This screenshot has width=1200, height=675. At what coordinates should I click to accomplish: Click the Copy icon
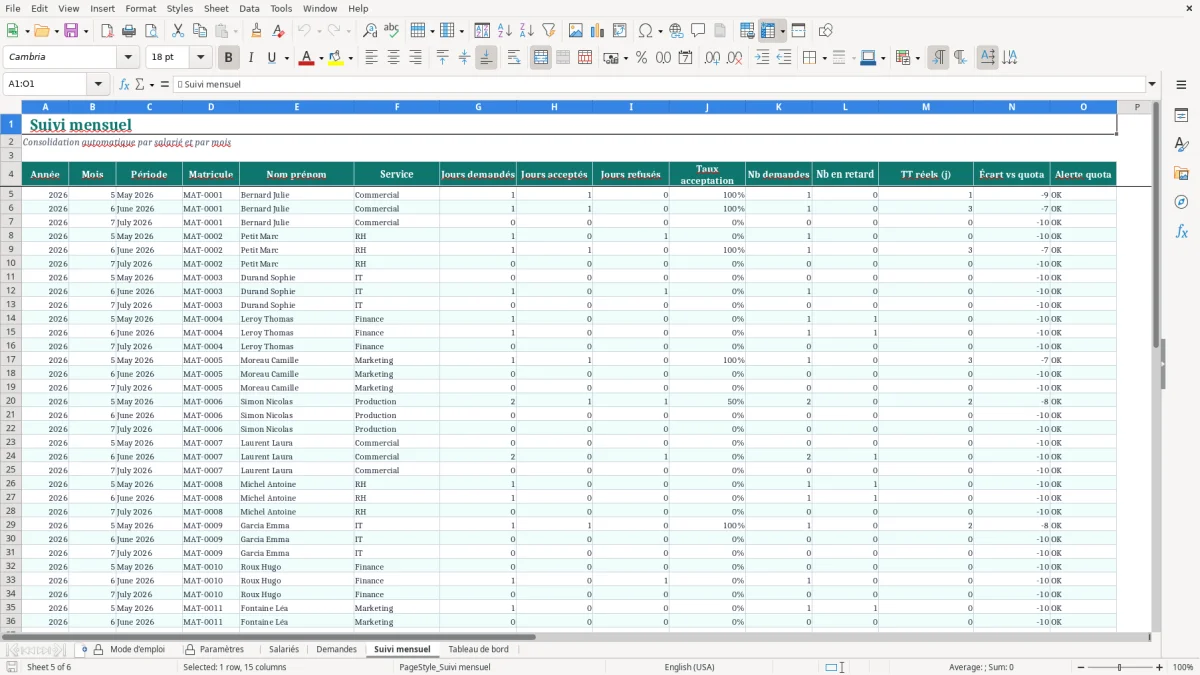point(200,31)
